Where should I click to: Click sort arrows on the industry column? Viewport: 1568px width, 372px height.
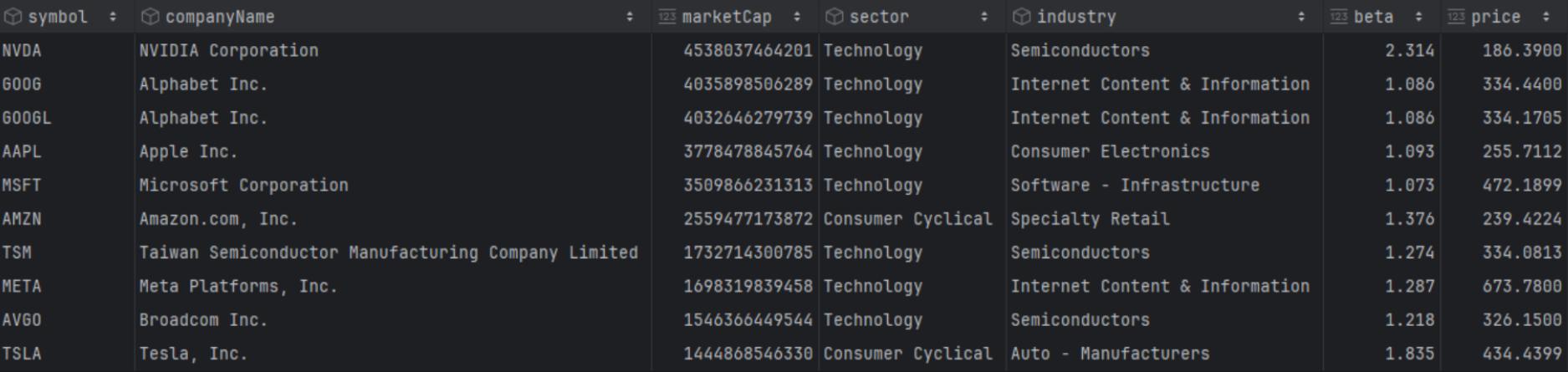point(1301,17)
